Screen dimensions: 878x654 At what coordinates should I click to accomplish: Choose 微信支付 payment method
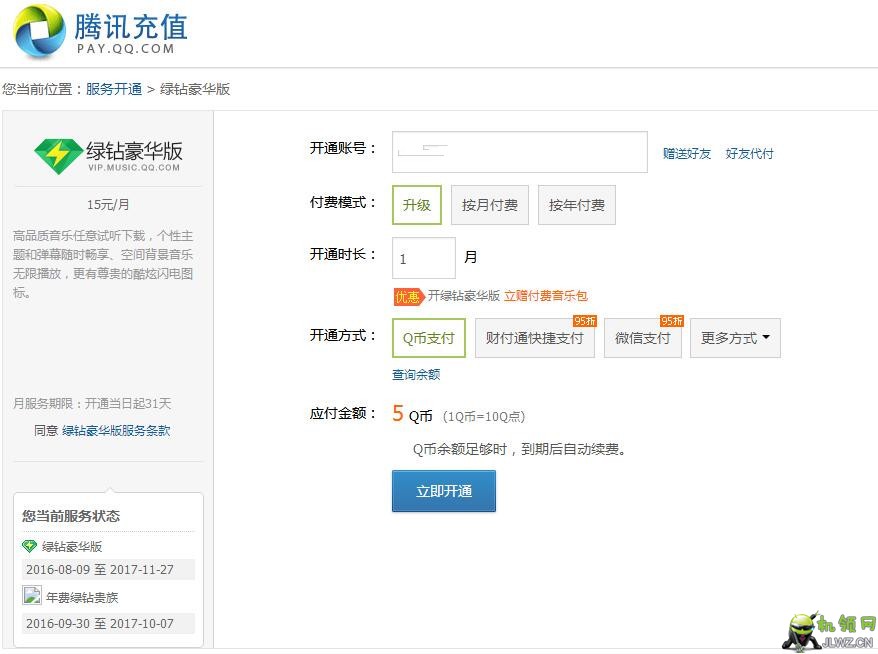[x=643, y=338]
